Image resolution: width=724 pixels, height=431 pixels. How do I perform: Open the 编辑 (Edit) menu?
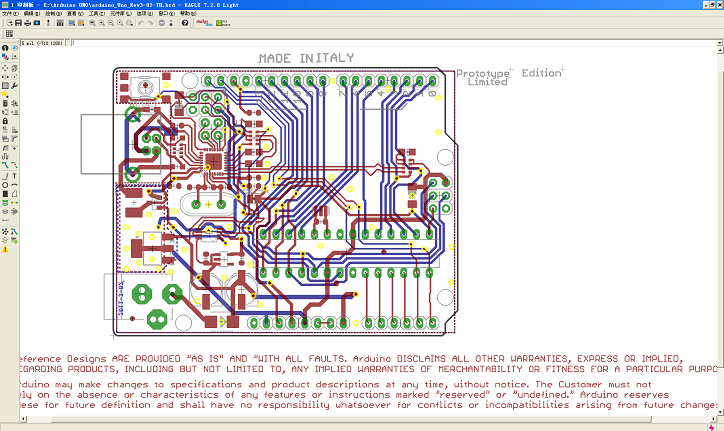(x=31, y=13)
